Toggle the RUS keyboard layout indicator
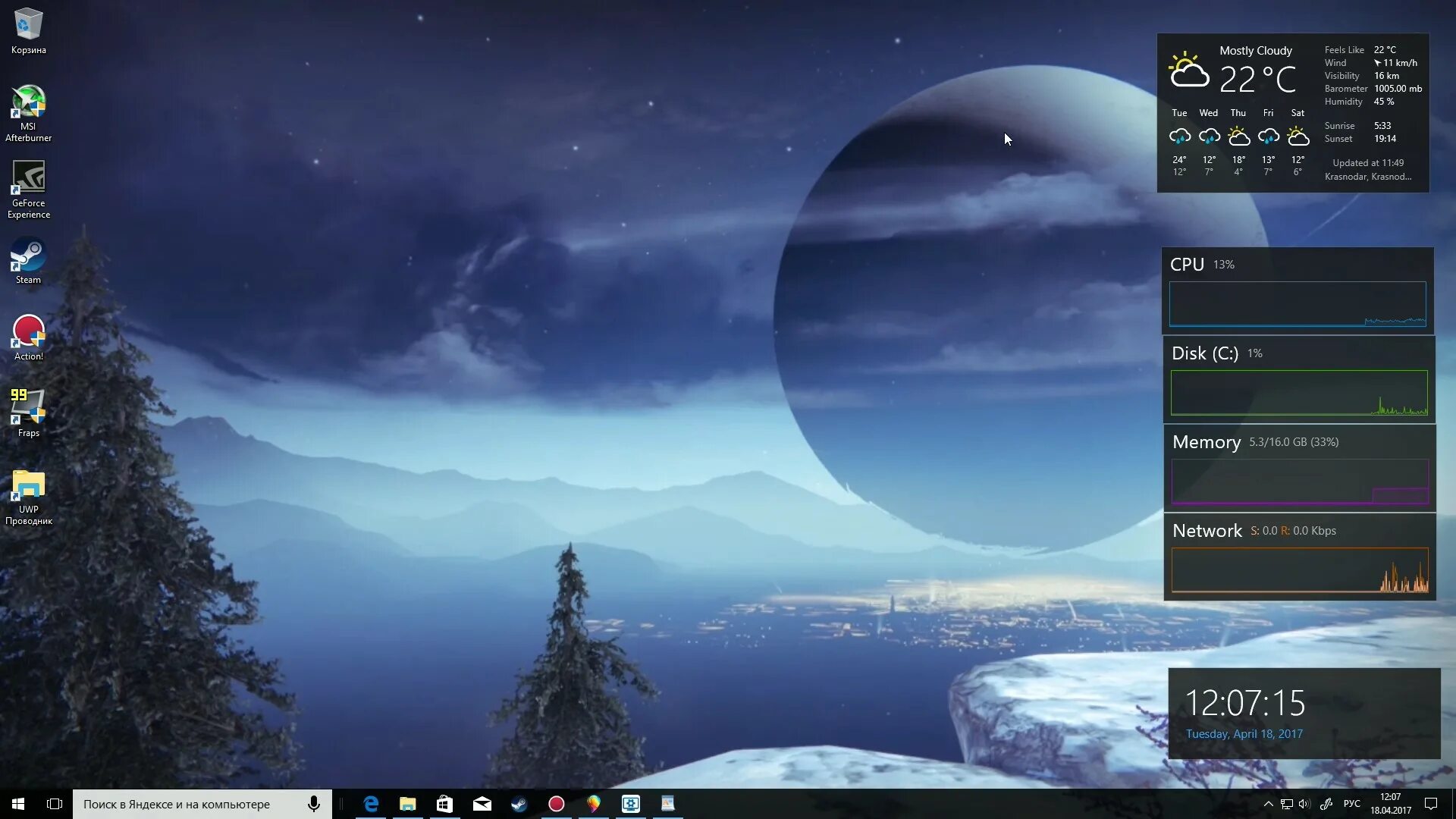1456x819 pixels. [1352, 804]
